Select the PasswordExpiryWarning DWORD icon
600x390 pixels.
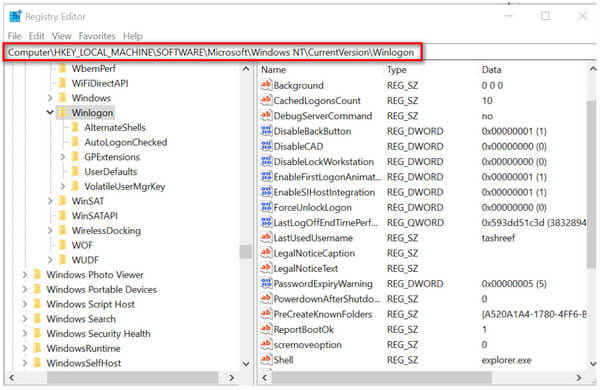pos(266,283)
